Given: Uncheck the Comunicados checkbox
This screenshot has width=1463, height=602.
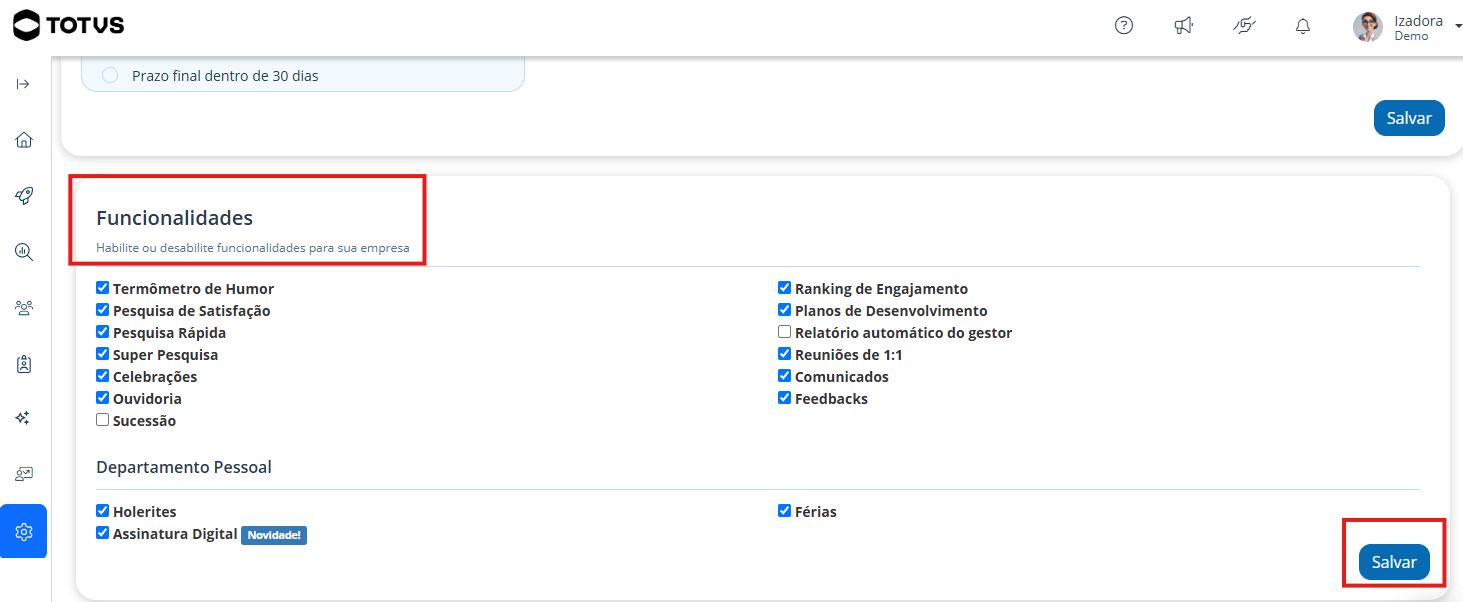Looking at the screenshot, I should tap(784, 376).
